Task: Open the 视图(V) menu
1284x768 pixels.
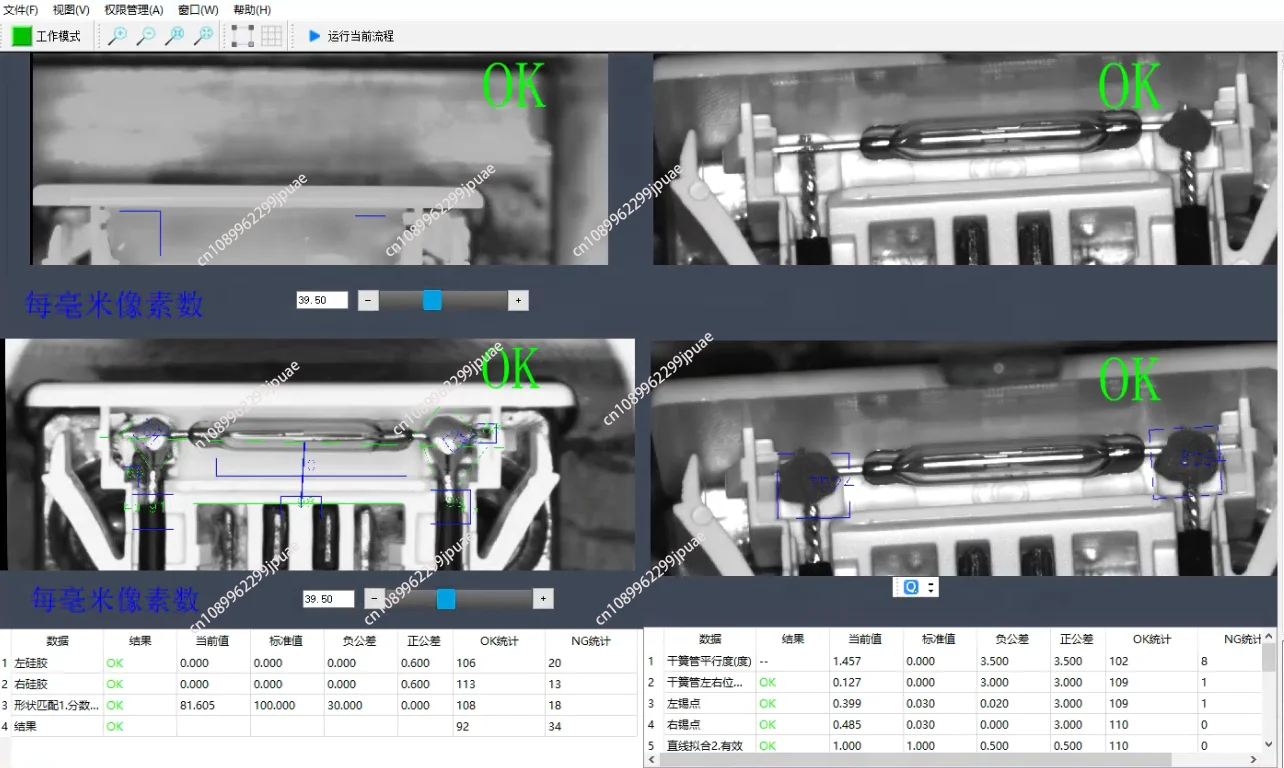Action: pyautogui.click(x=71, y=9)
